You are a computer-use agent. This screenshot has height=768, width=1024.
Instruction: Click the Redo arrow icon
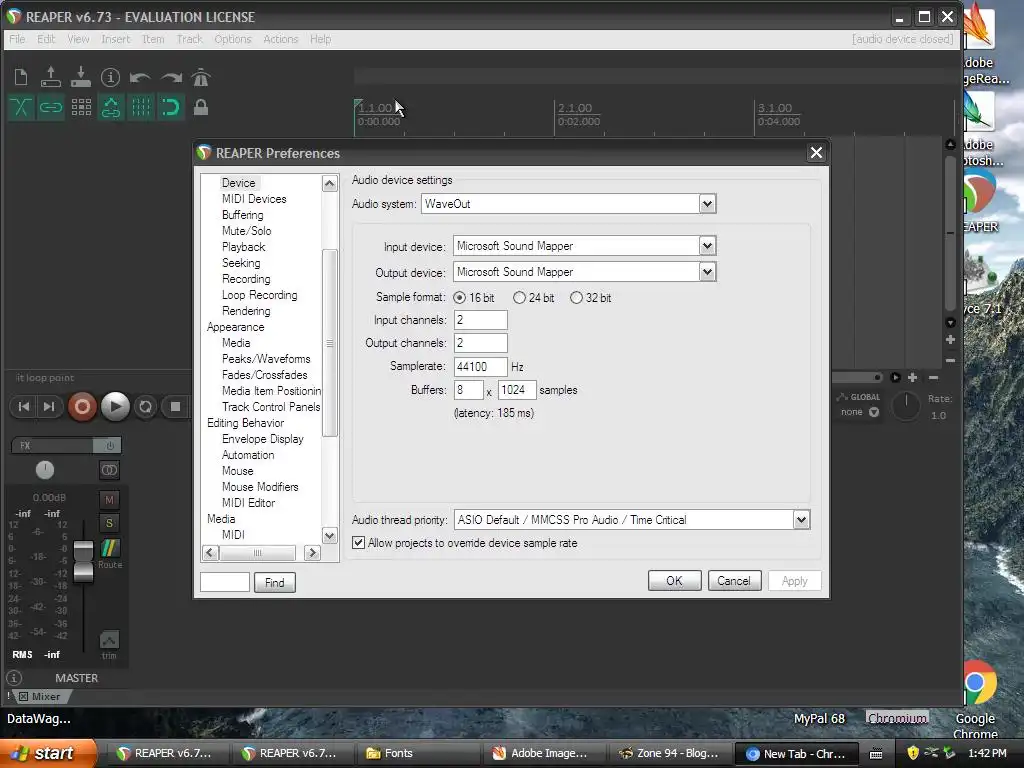[170, 78]
